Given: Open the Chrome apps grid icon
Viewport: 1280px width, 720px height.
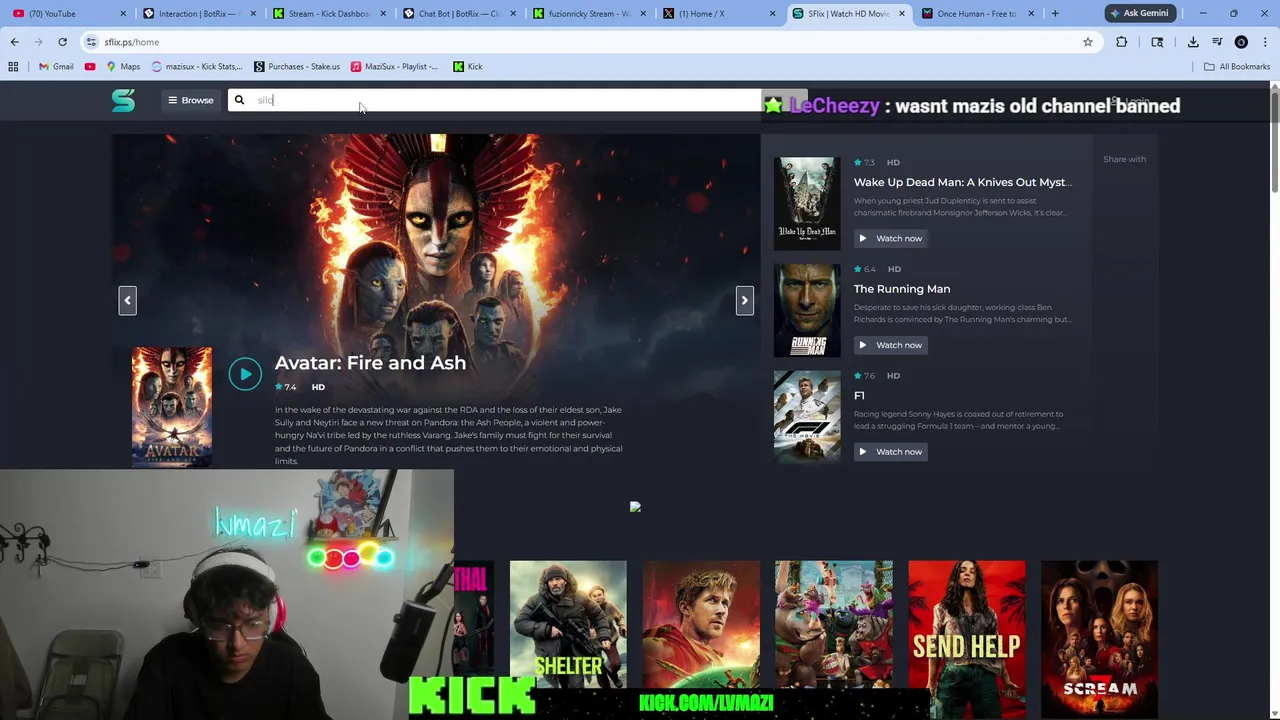Looking at the screenshot, I should 13,67.
